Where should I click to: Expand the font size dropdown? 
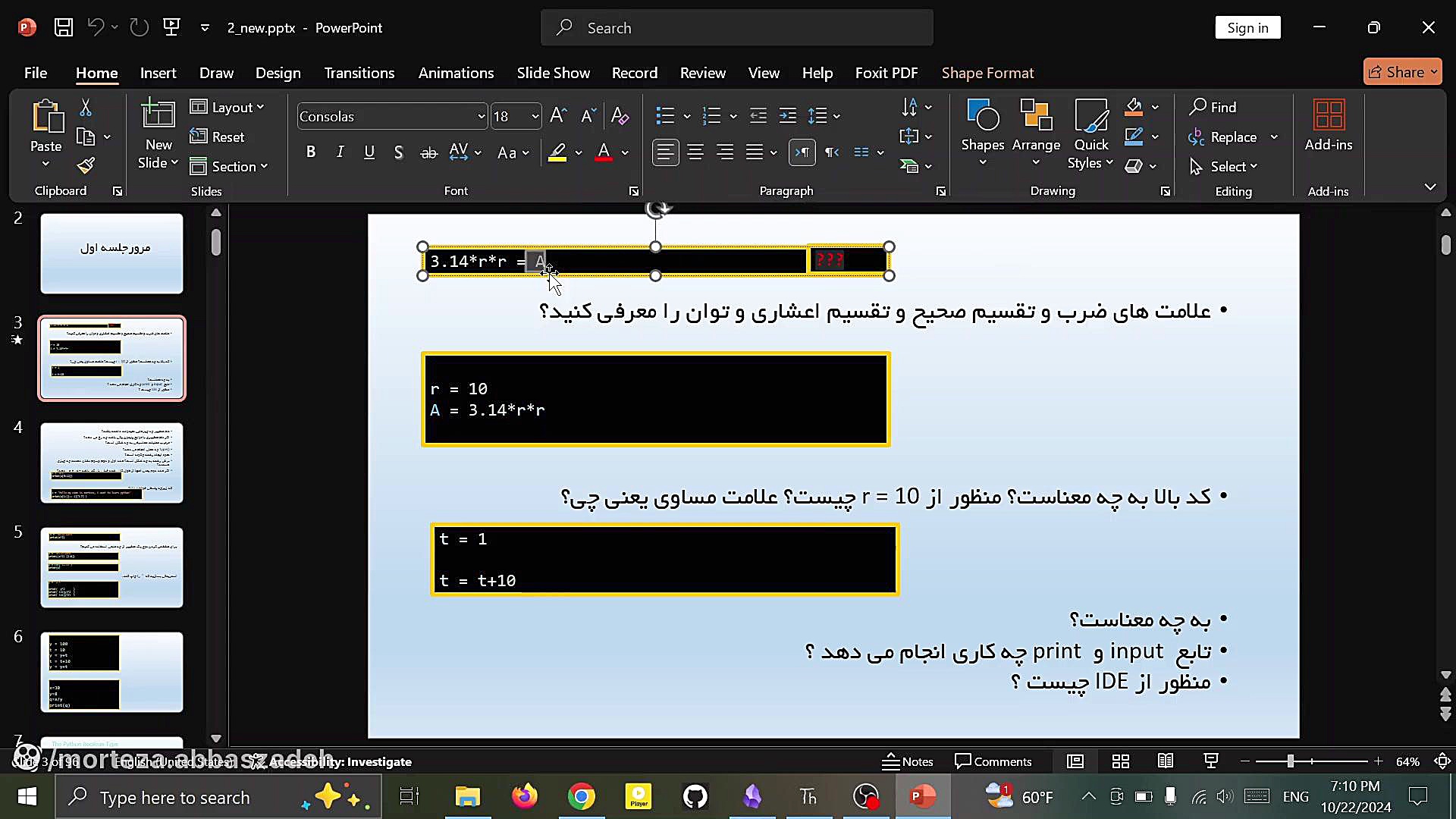click(535, 116)
